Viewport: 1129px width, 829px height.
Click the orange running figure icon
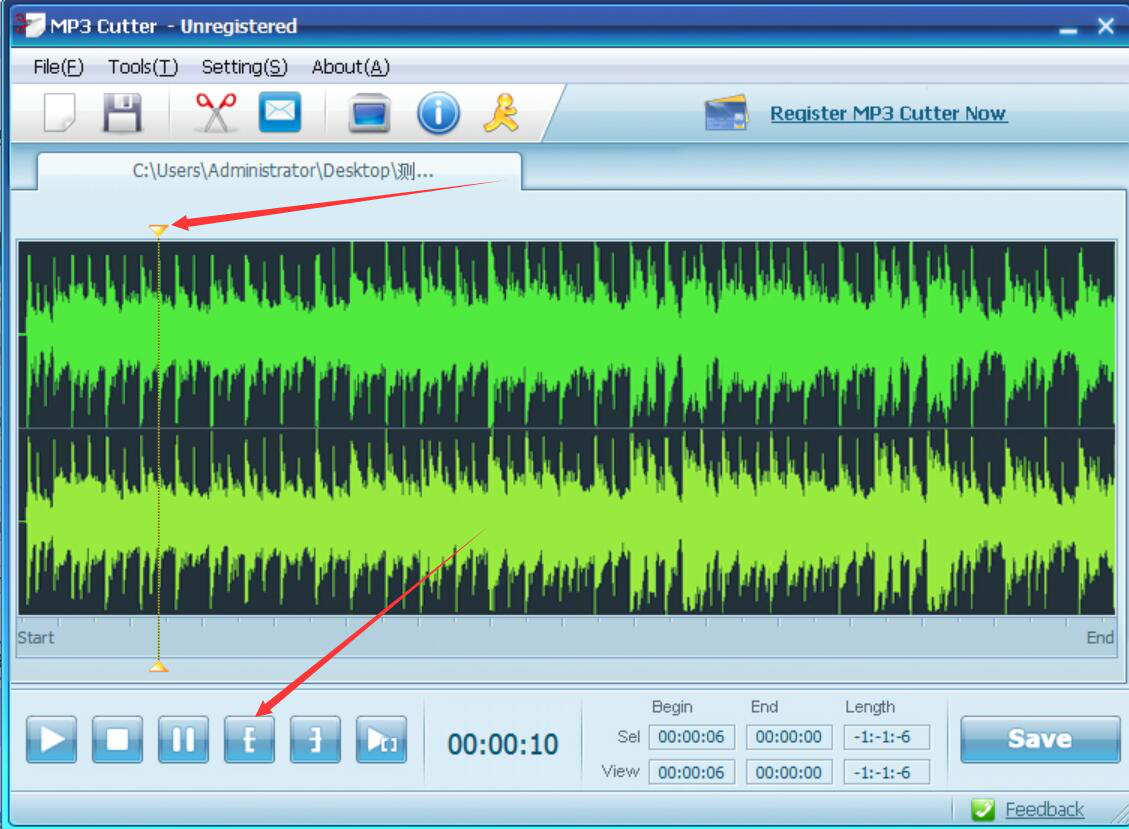pos(501,113)
